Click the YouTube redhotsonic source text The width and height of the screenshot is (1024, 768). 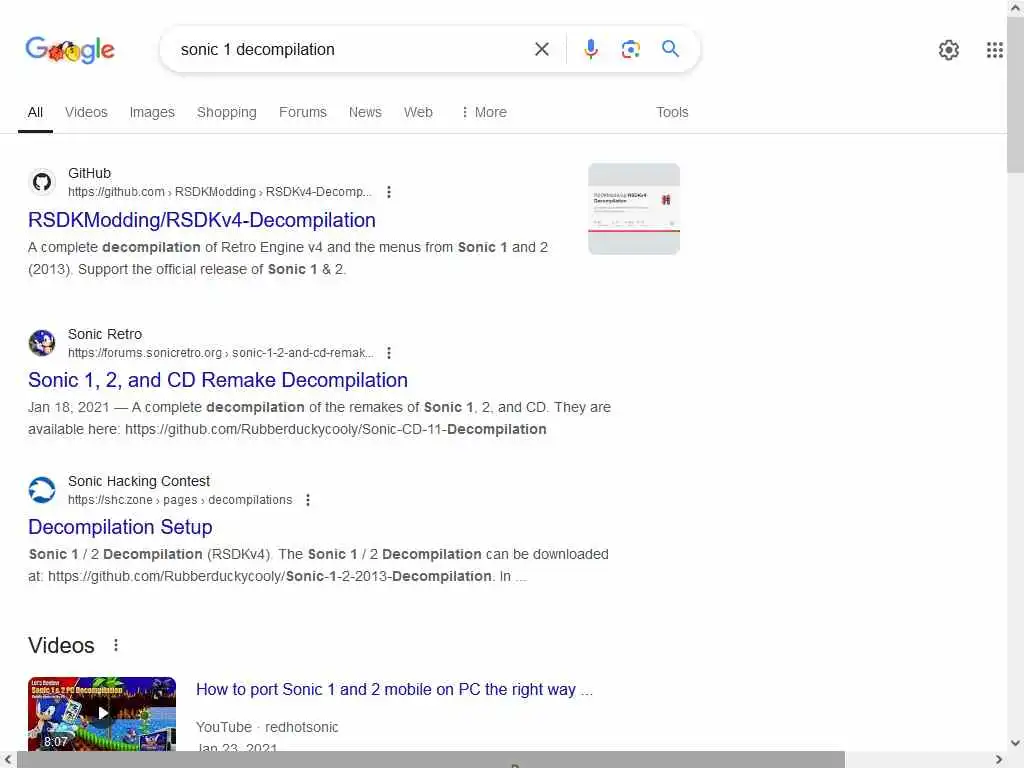click(x=267, y=727)
